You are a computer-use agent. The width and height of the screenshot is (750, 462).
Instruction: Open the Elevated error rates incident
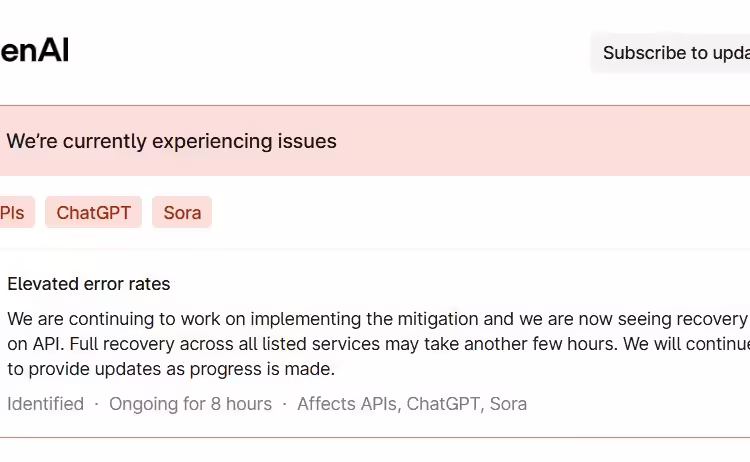(x=88, y=284)
